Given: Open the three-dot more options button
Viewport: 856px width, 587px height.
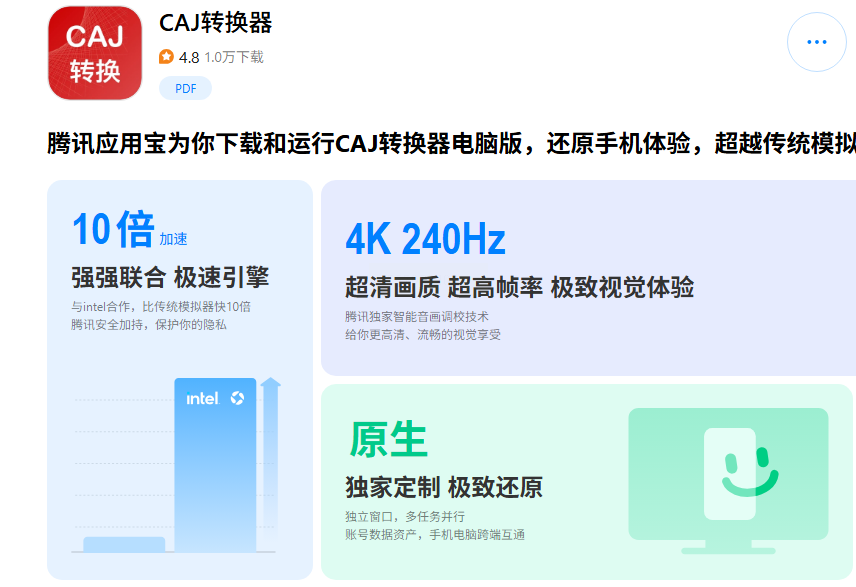Looking at the screenshot, I should 817,42.
